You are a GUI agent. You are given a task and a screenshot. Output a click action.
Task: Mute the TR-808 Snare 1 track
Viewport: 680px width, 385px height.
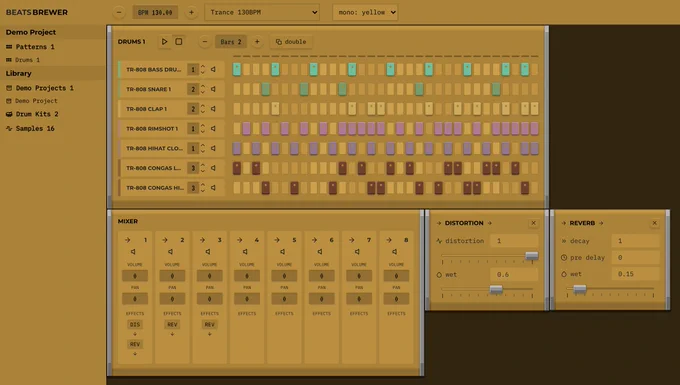pos(213,89)
